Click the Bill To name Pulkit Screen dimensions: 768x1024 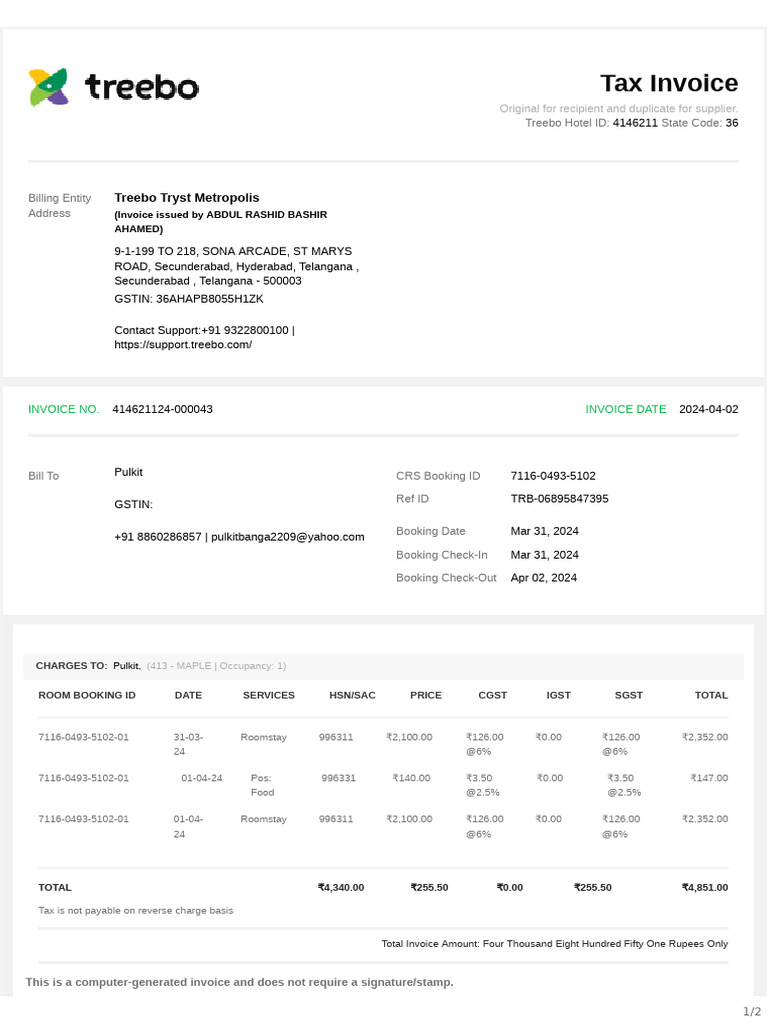tap(129, 472)
